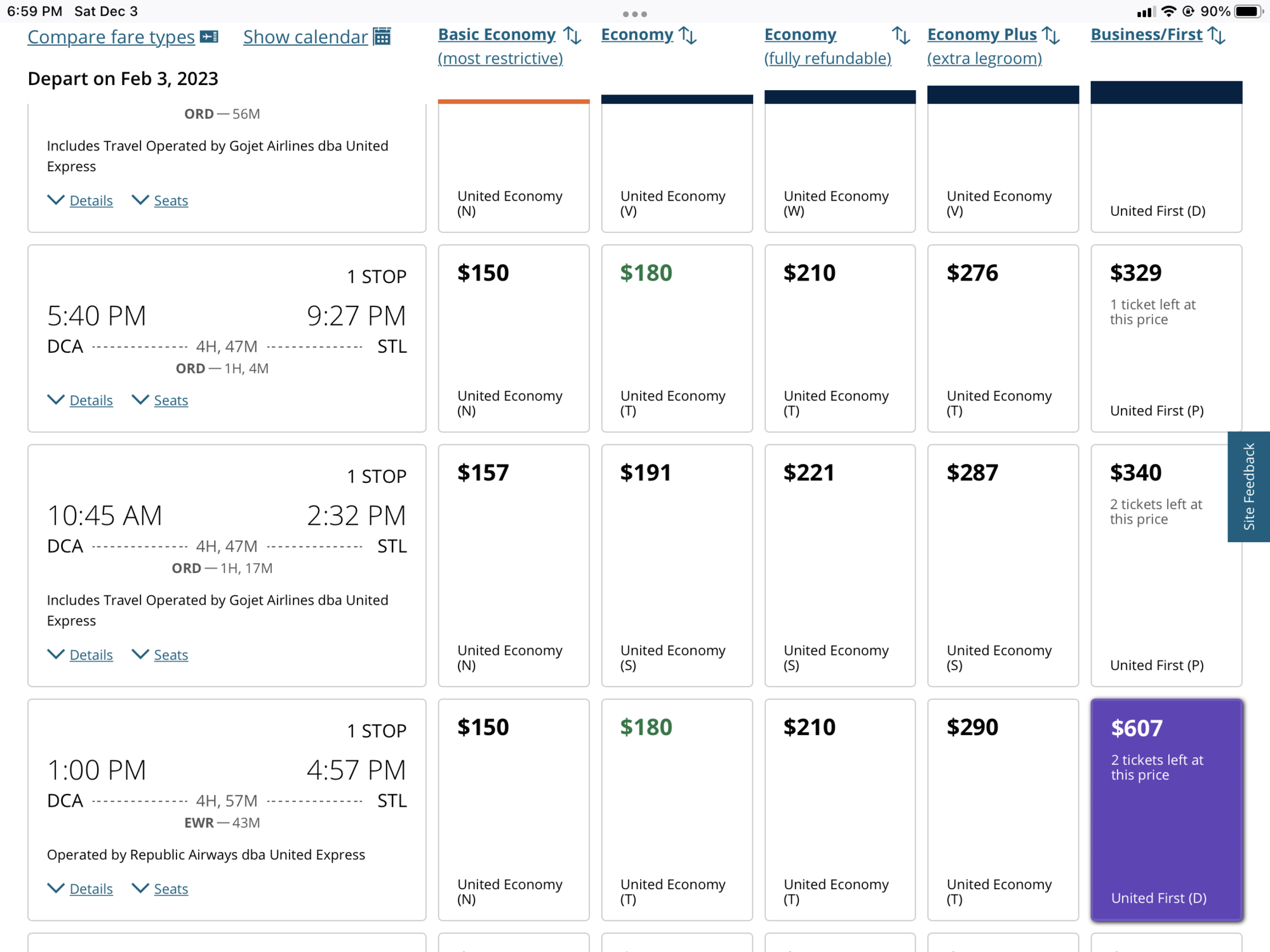Viewport: 1270px width, 952px height.
Task: Choose the $150 Basic Economy 5:40 PM fare
Action: [x=514, y=338]
